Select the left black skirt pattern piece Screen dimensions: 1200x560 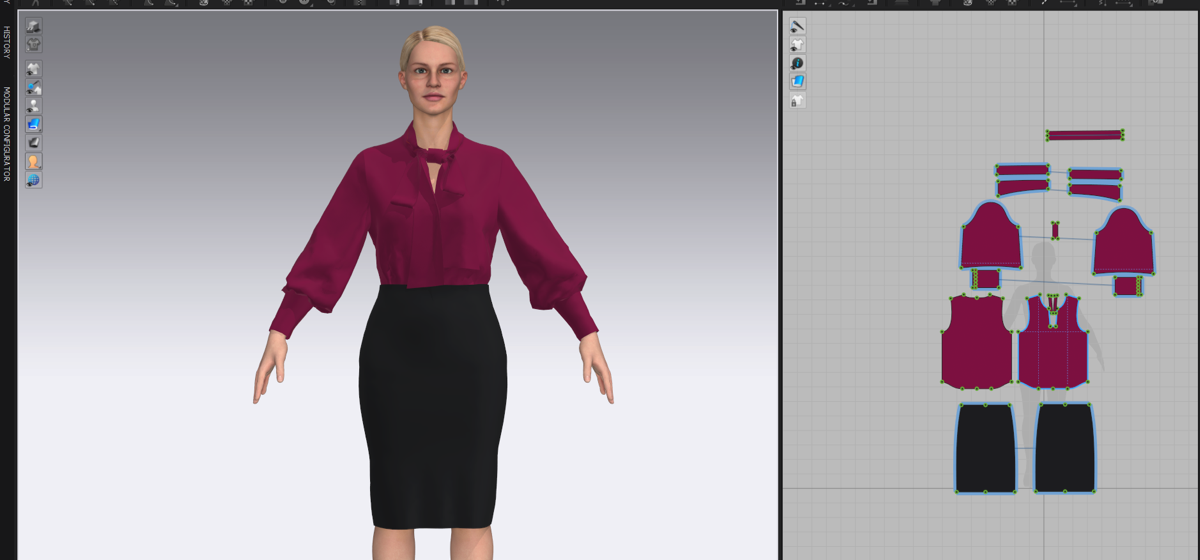985,448
